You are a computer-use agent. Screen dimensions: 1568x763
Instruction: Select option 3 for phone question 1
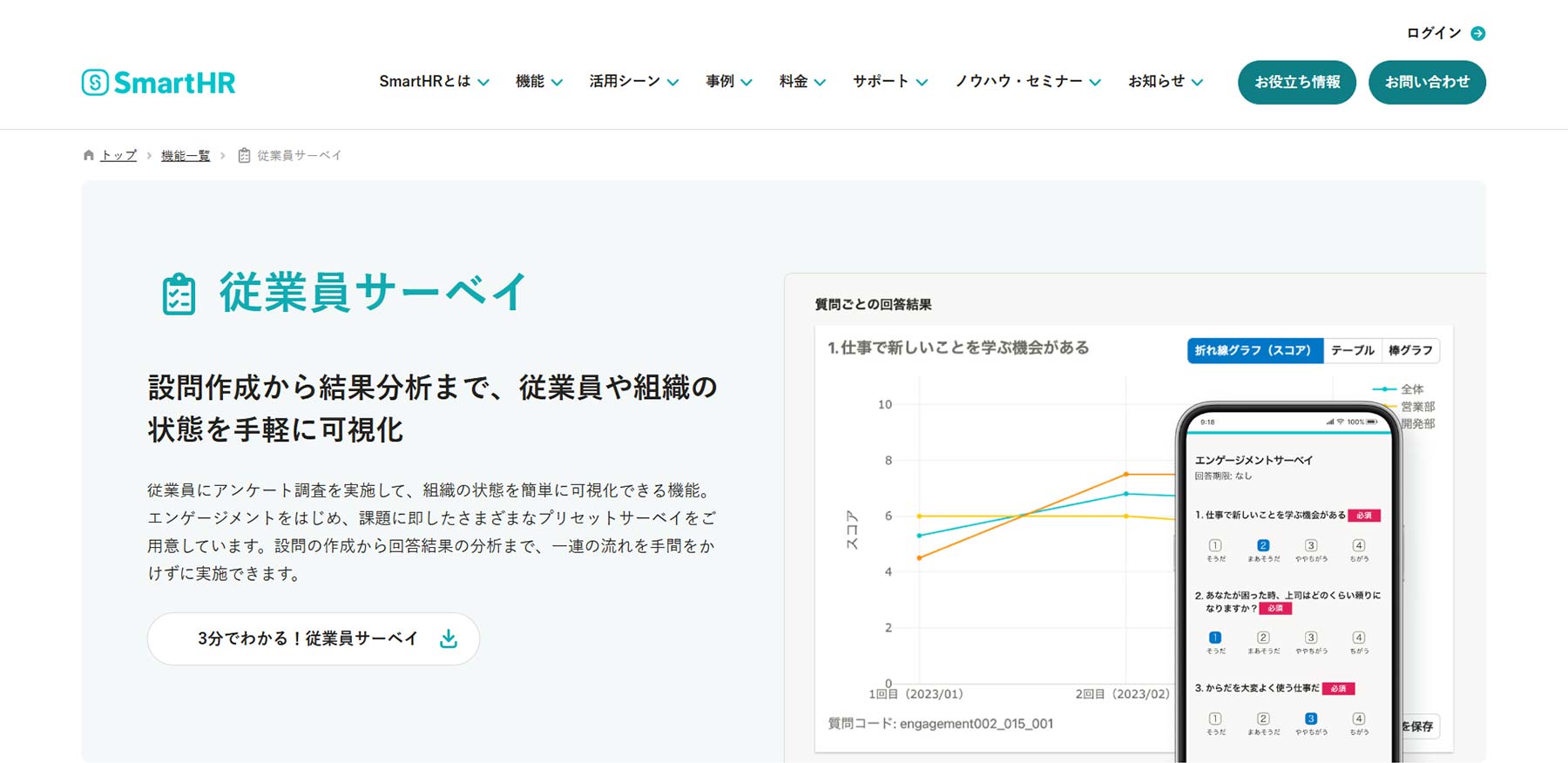1311,545
